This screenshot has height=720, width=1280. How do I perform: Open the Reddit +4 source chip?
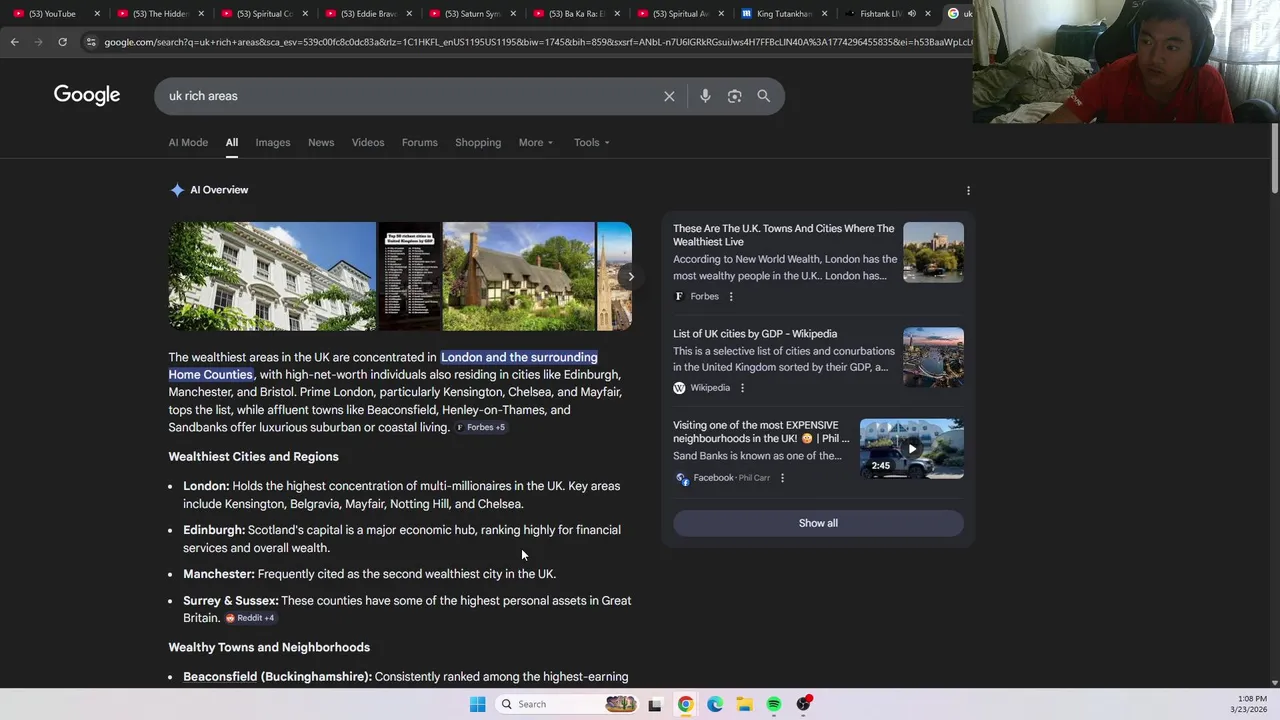250,618
